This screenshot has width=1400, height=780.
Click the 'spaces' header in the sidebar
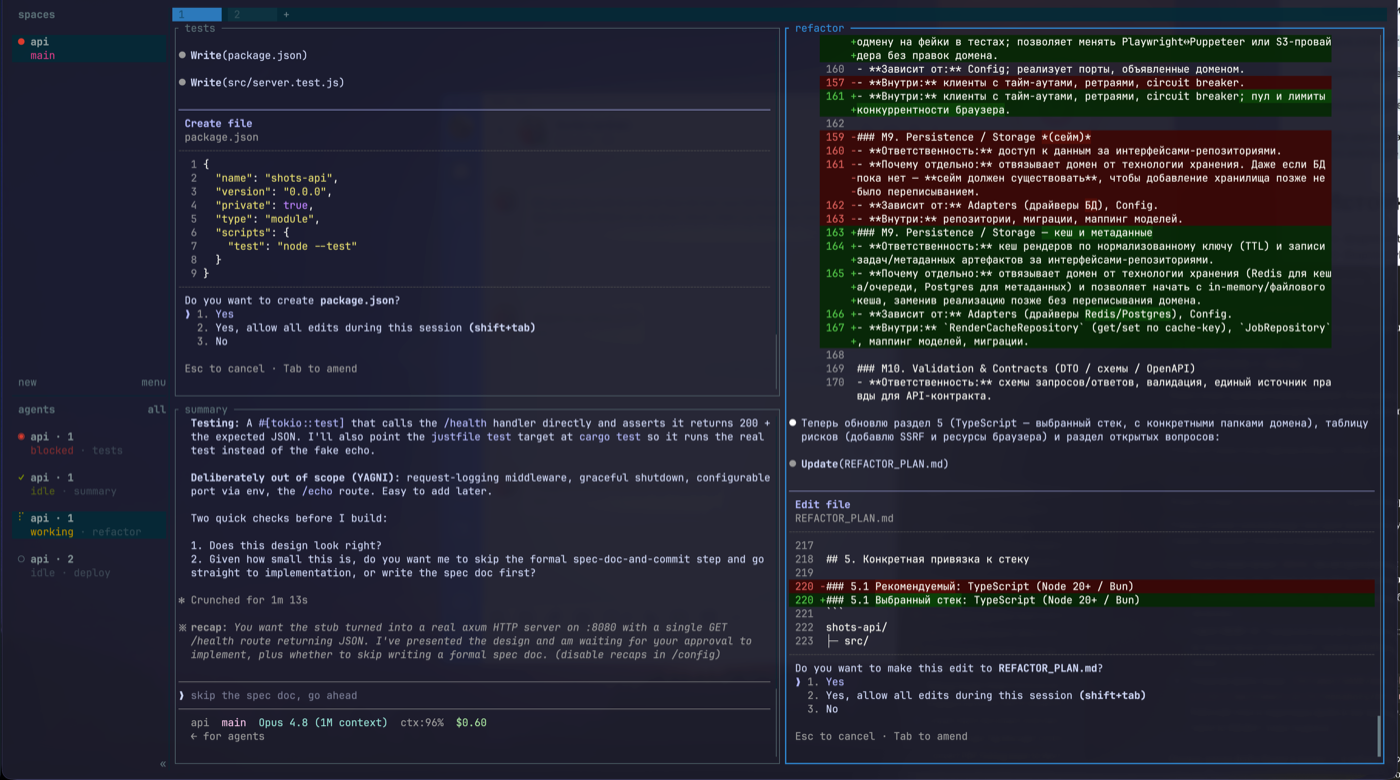pyautogui.click(x=36, y=15)
